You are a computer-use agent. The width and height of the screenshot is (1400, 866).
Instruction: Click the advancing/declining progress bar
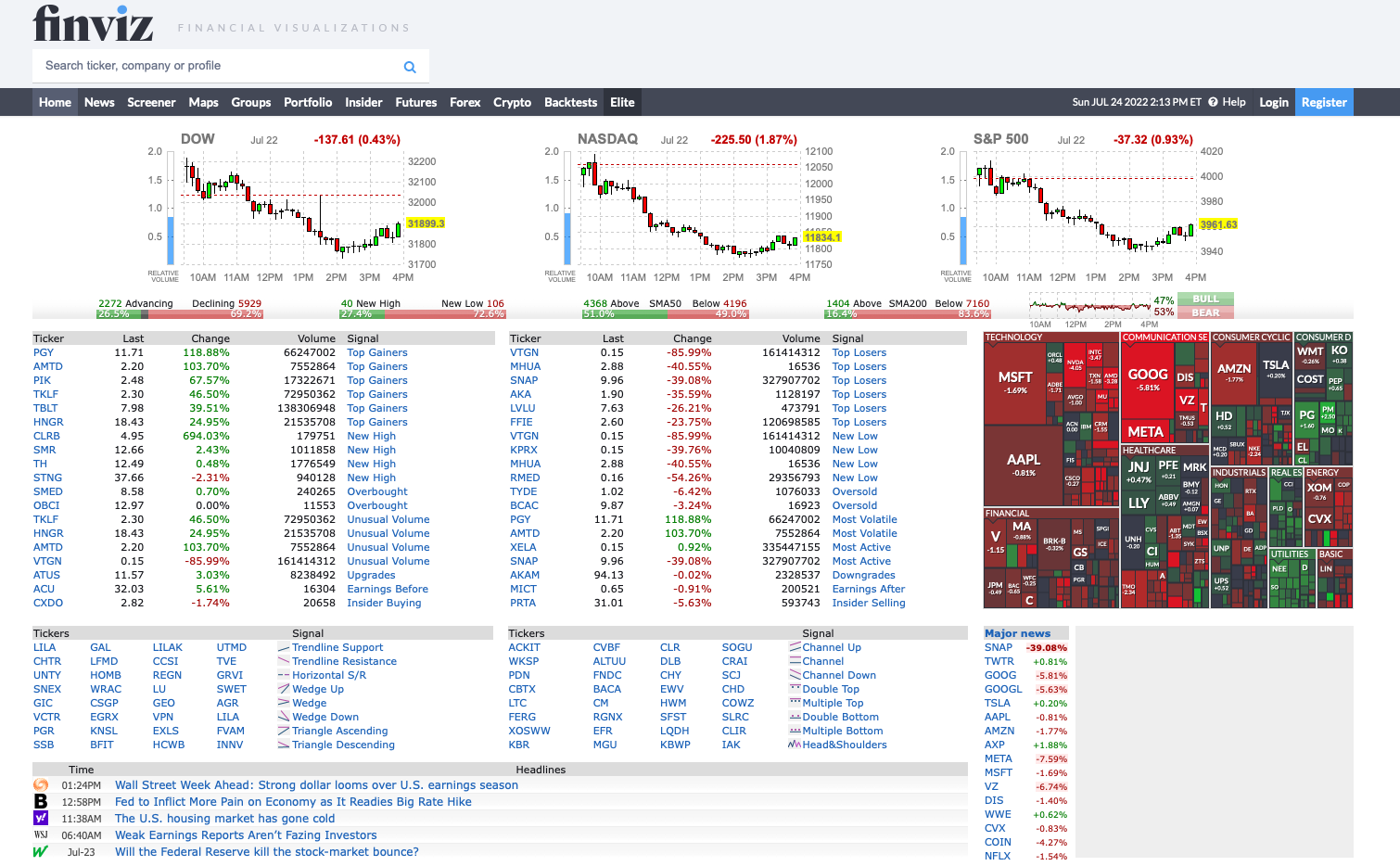[180, 314]
